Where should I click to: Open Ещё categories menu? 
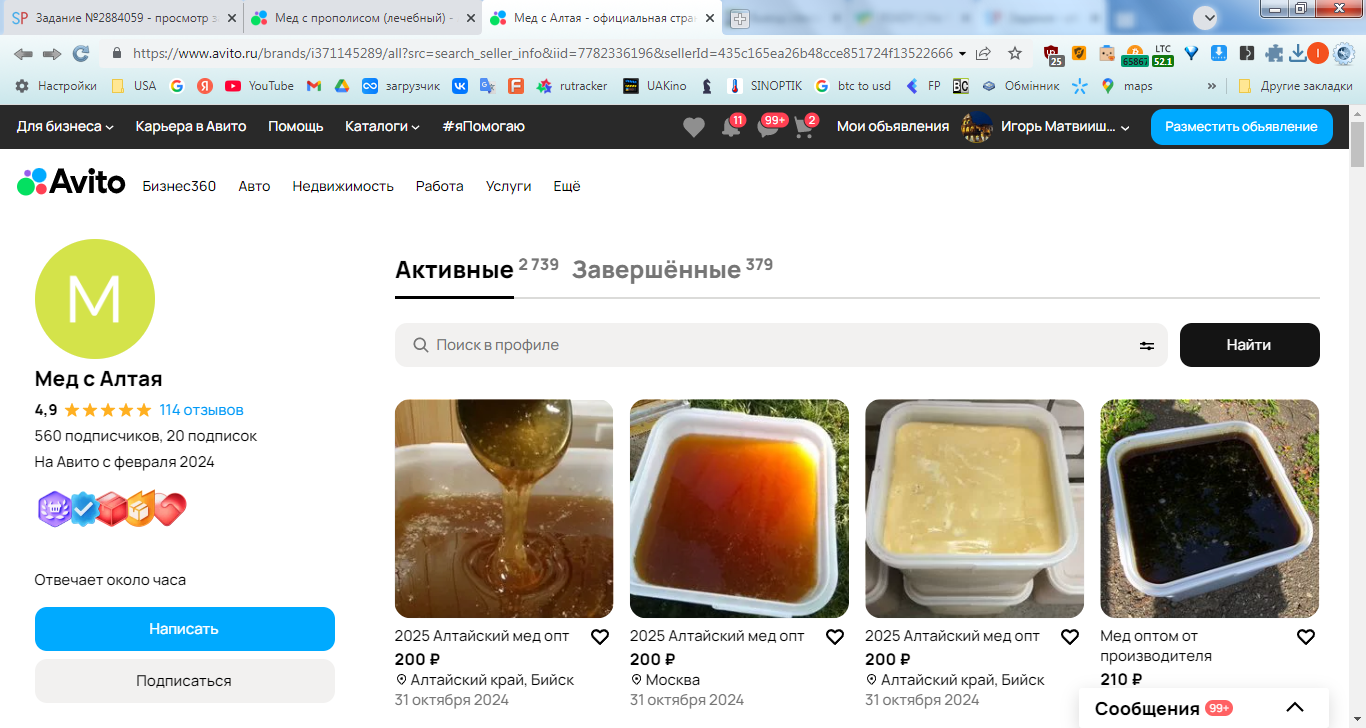pyautogui.click(x=567, y=186)
